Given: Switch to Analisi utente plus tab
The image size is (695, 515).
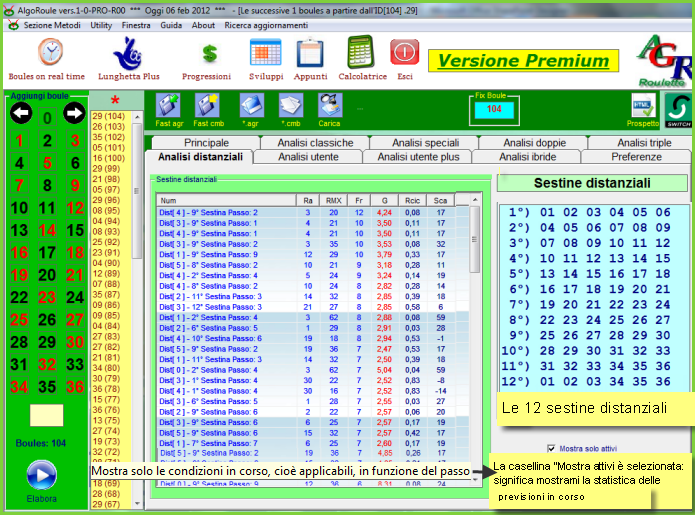Looking at the screenshot, I should (418, 157).
